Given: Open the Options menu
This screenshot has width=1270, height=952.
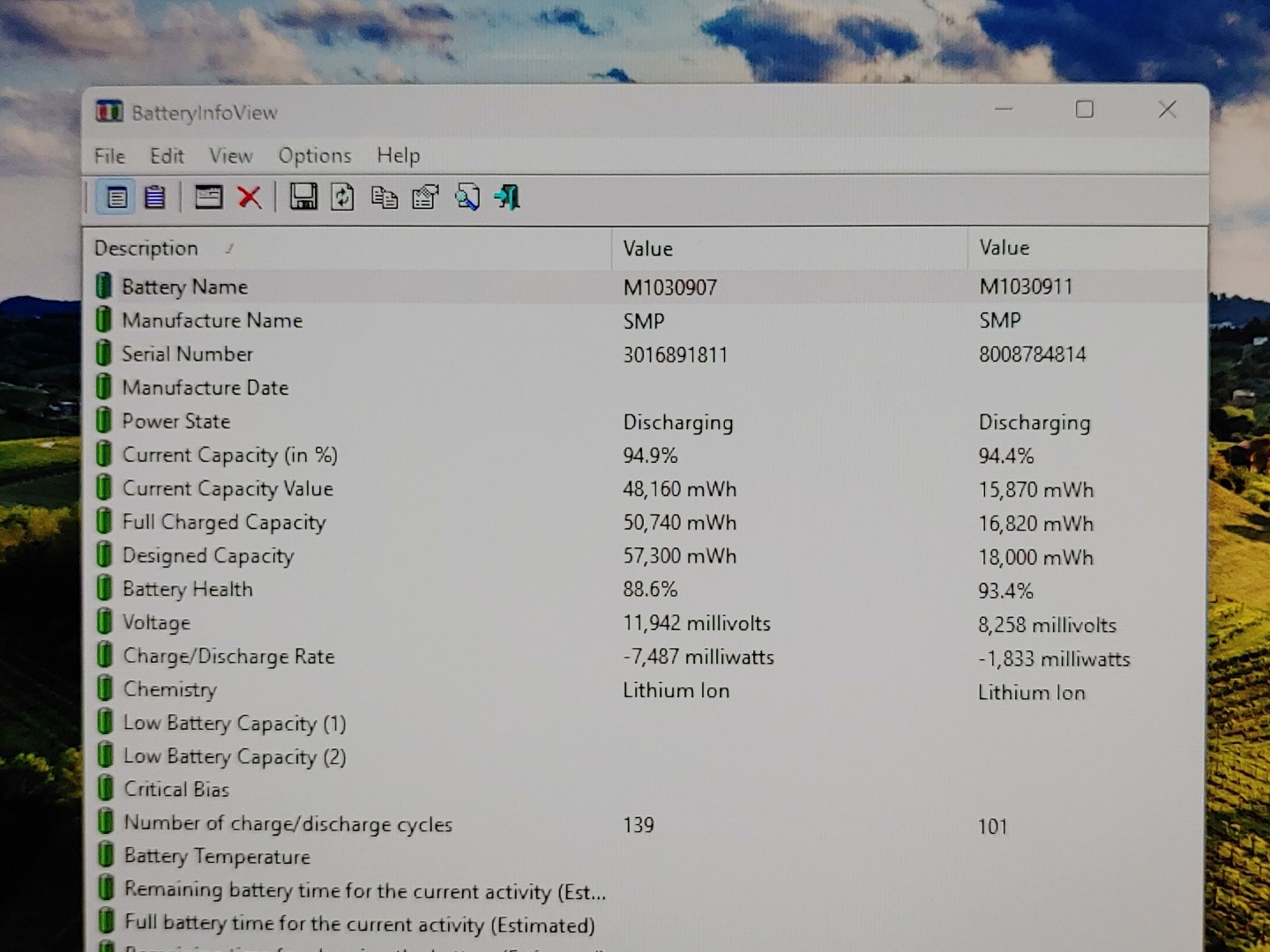Looking at the screenshot, I should pos(314,155).
